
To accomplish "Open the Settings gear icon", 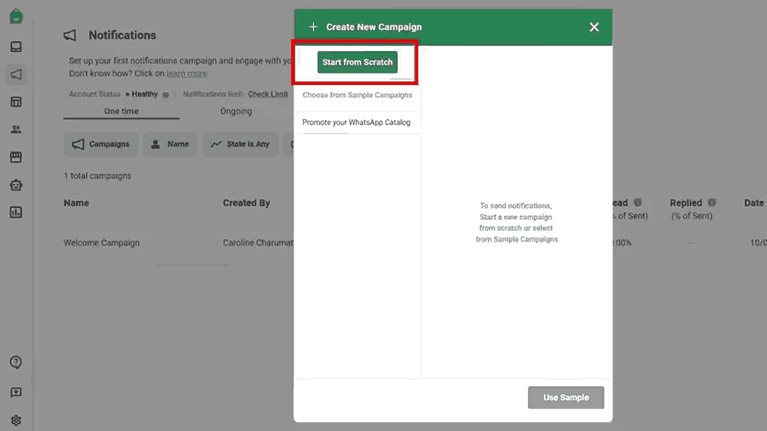I will click(16, 420).
